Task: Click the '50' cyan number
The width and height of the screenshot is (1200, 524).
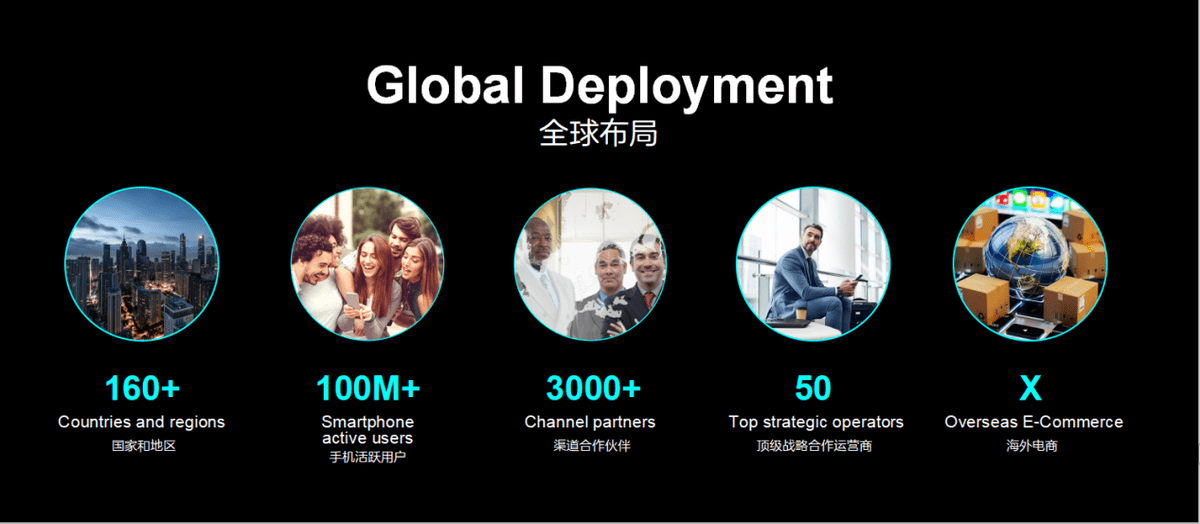Action: click(x=813, y=388)
